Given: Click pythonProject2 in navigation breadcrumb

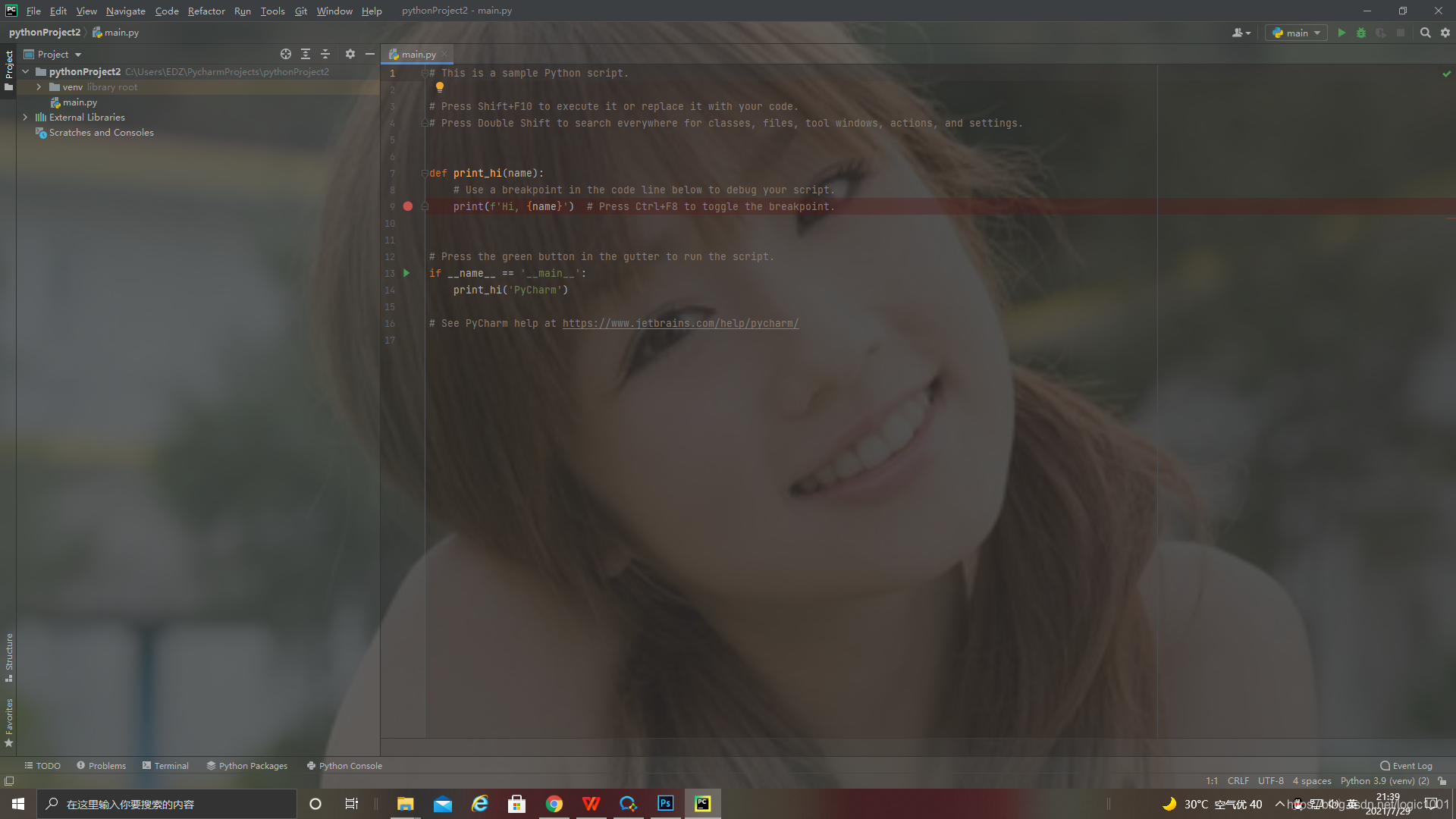Looking at the screenshot, I should (45, 33).
